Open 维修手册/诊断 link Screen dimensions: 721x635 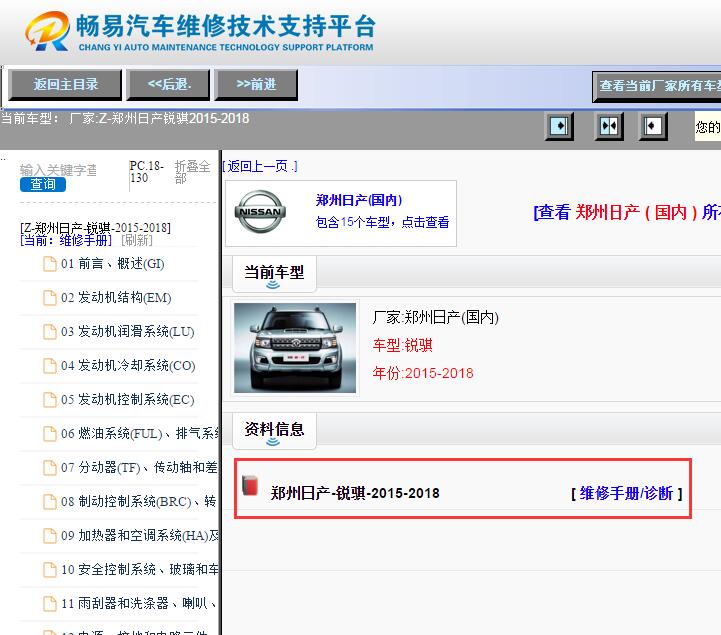coord(627,493)
